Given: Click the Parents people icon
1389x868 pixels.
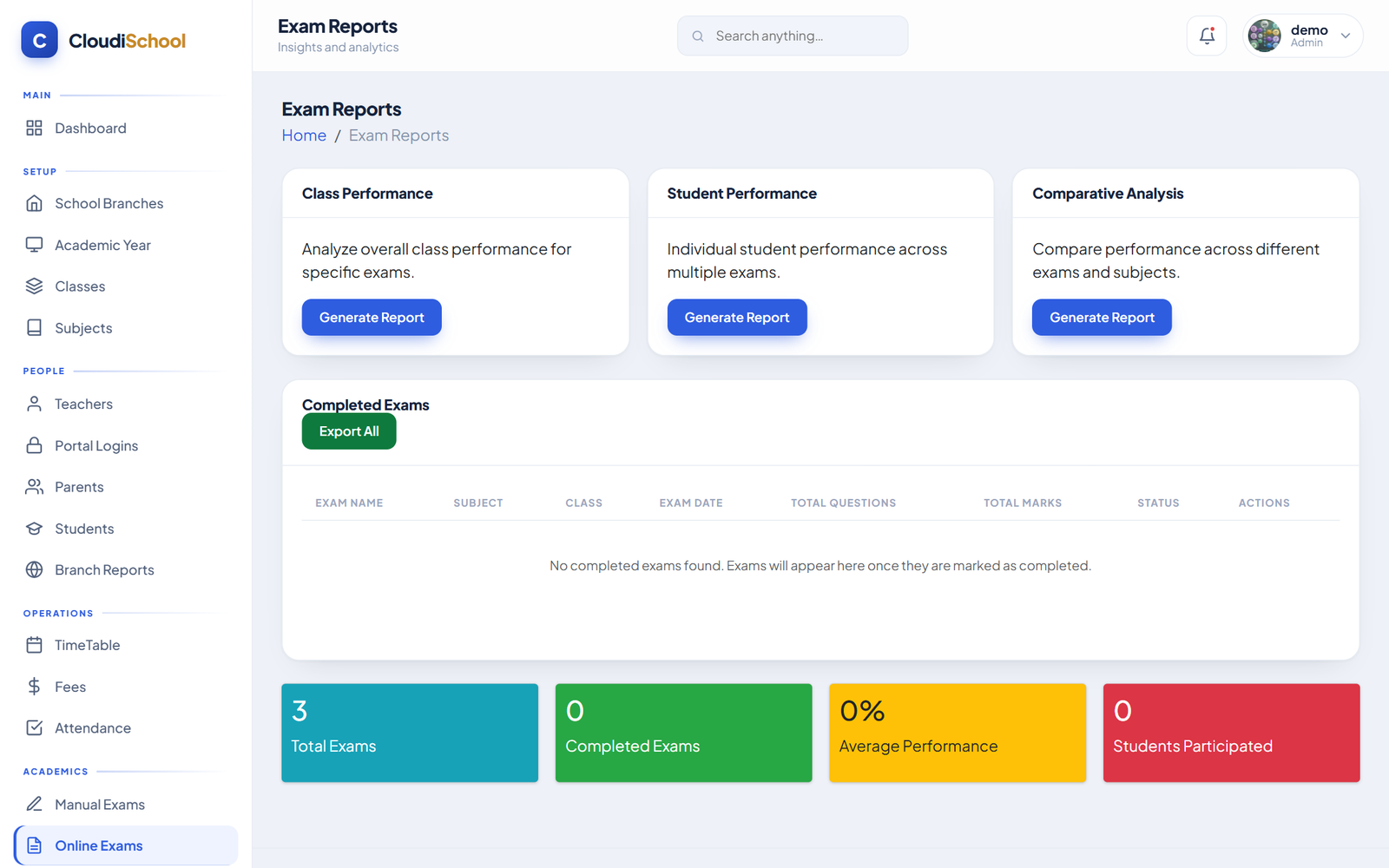Looking at the screenshot, I should tap(34, 487).
